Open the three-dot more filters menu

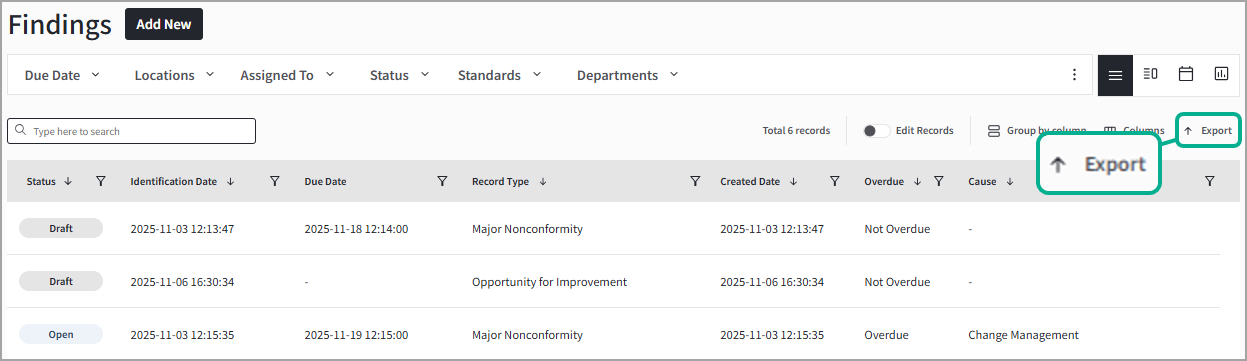click(1074, 75)
